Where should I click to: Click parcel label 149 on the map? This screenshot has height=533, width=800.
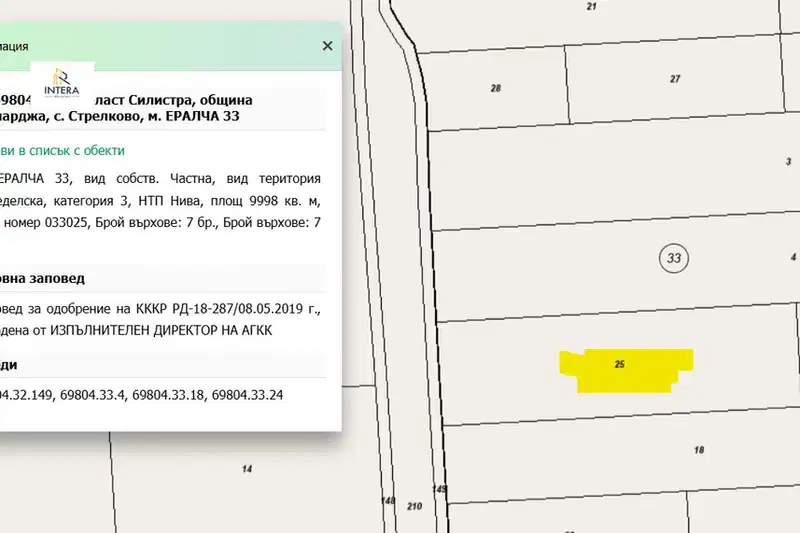click(439, 489)
